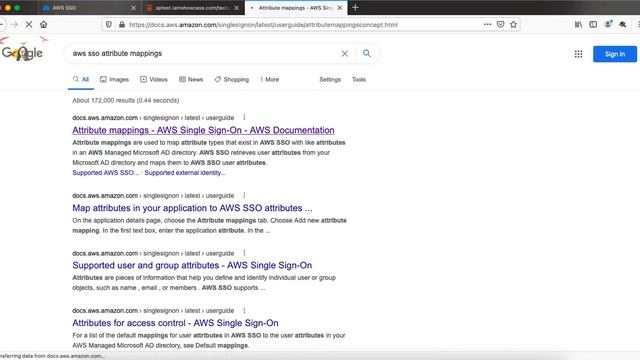
Task: Click the Sign in button
Action: pyautogui.click(x=615, y=54)
